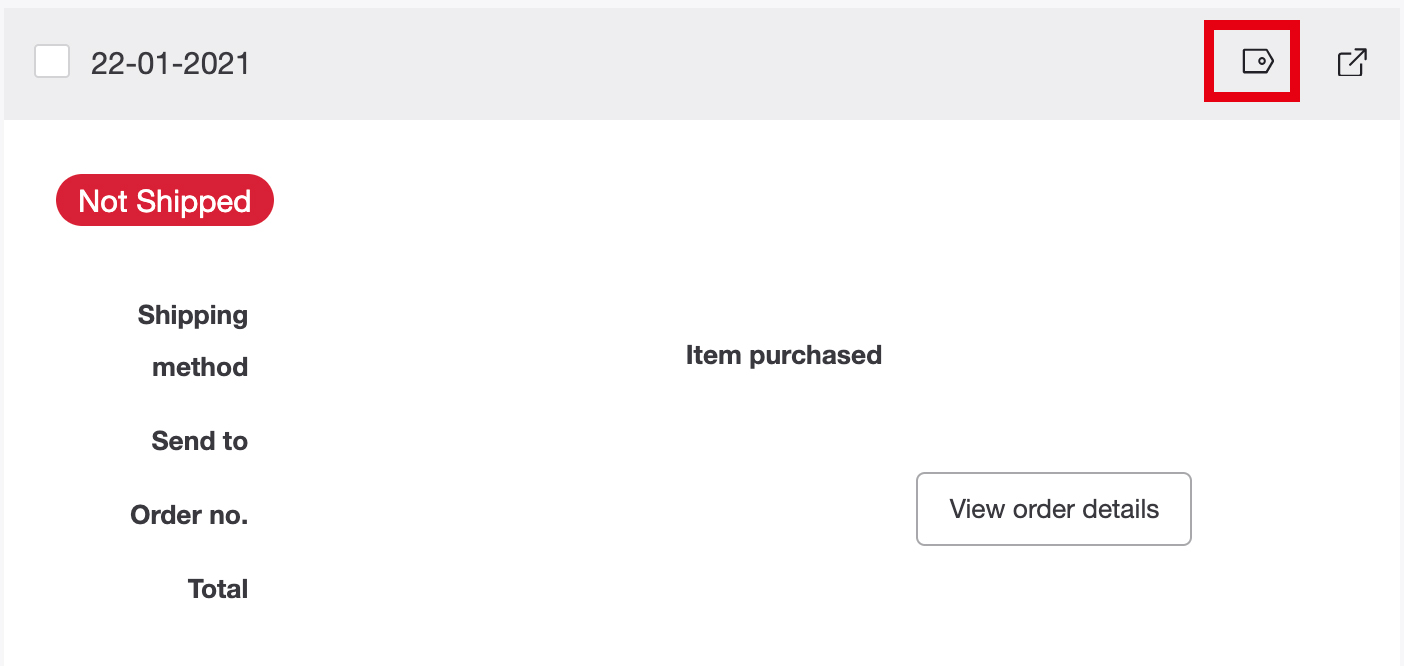Viewport: 1404px width, 666px height.
Task: Select the order date 22-01-2021
Action: coord(170,63)
